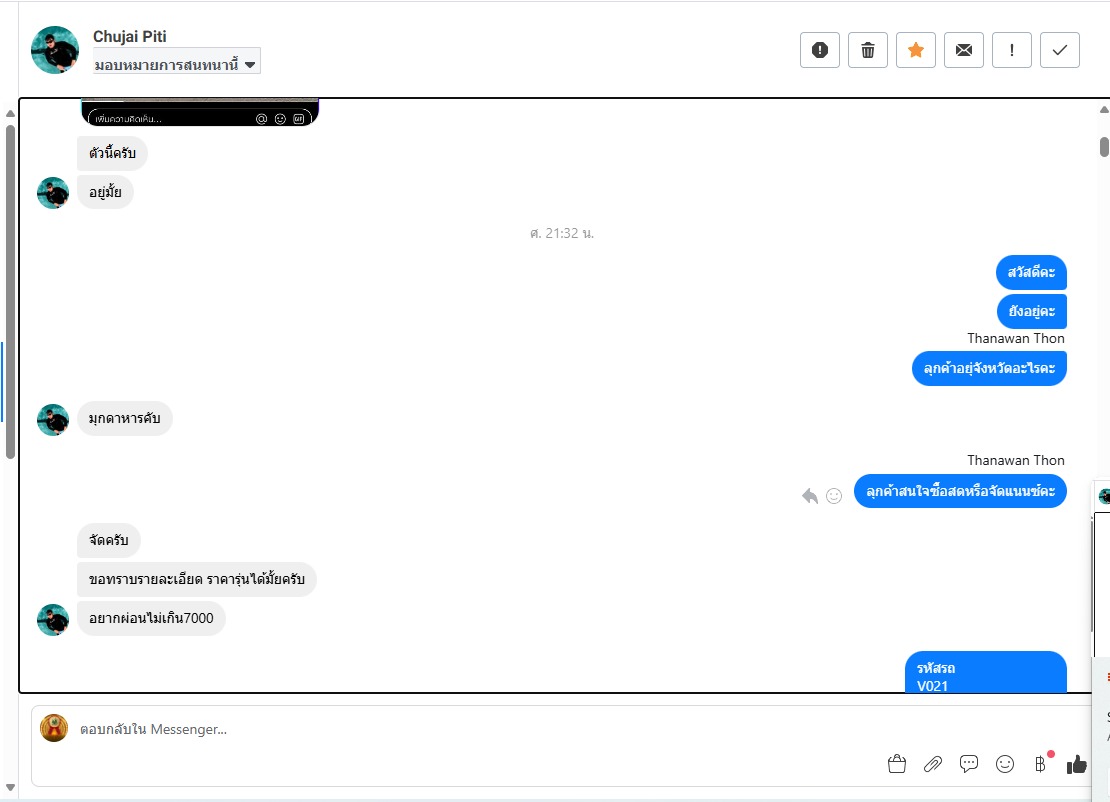
Task: Open the emoji picker in composer
Action: (1005, 764)
